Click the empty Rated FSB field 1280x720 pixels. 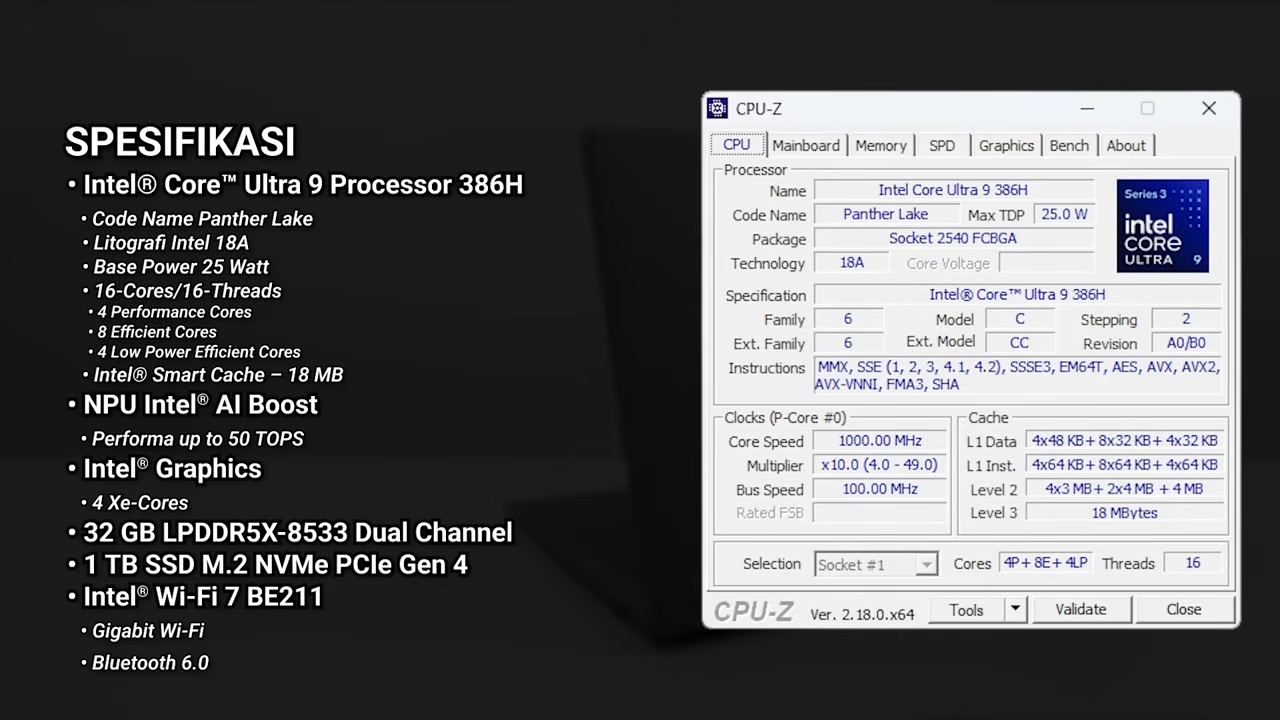tap(880, 513)
